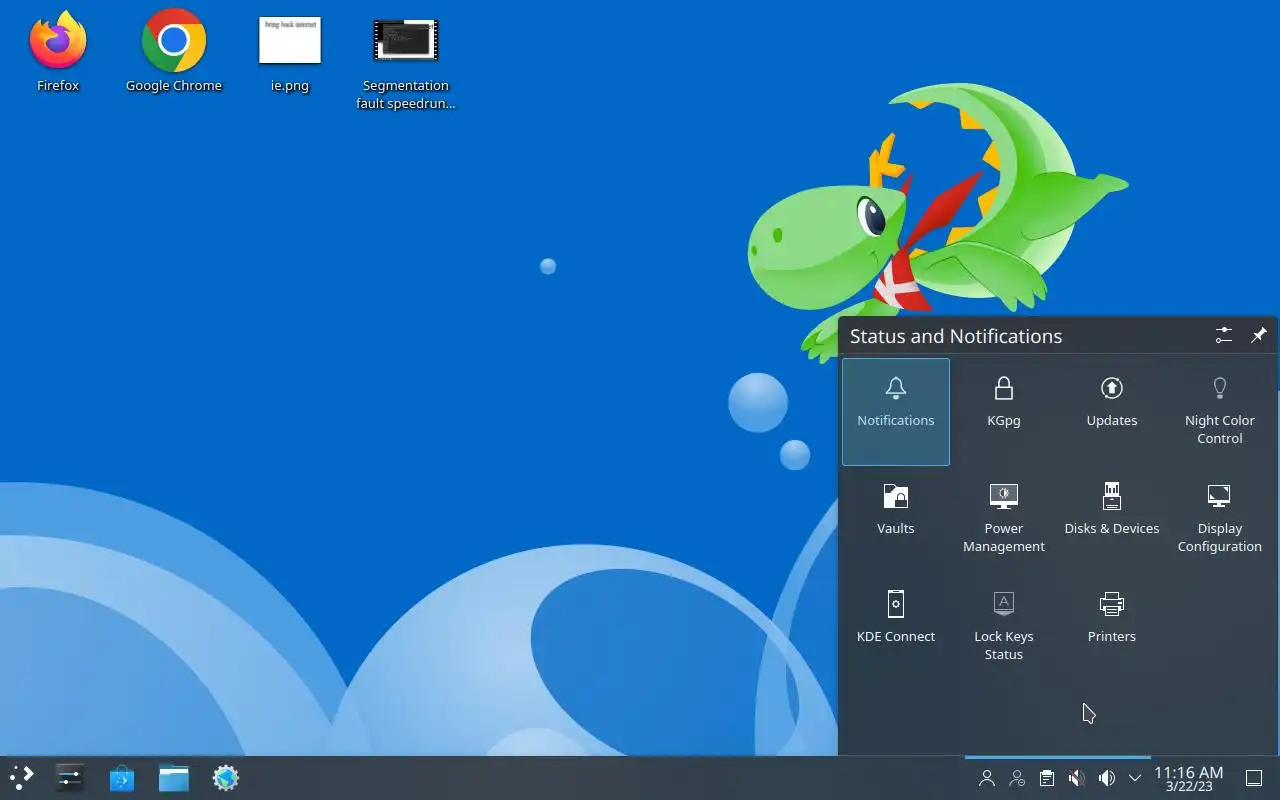Open the clipboard tray icon
Viewport: 1280px width, 800px height.
pos(1047,778)
